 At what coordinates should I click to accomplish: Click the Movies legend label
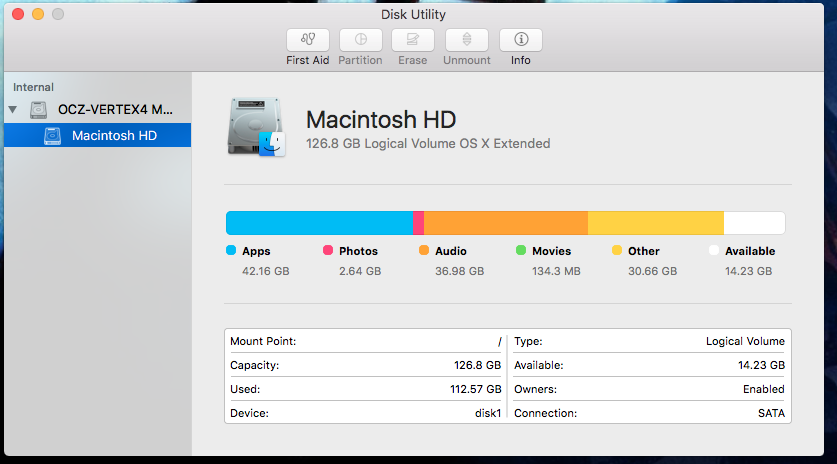click(x=551, y=251)
